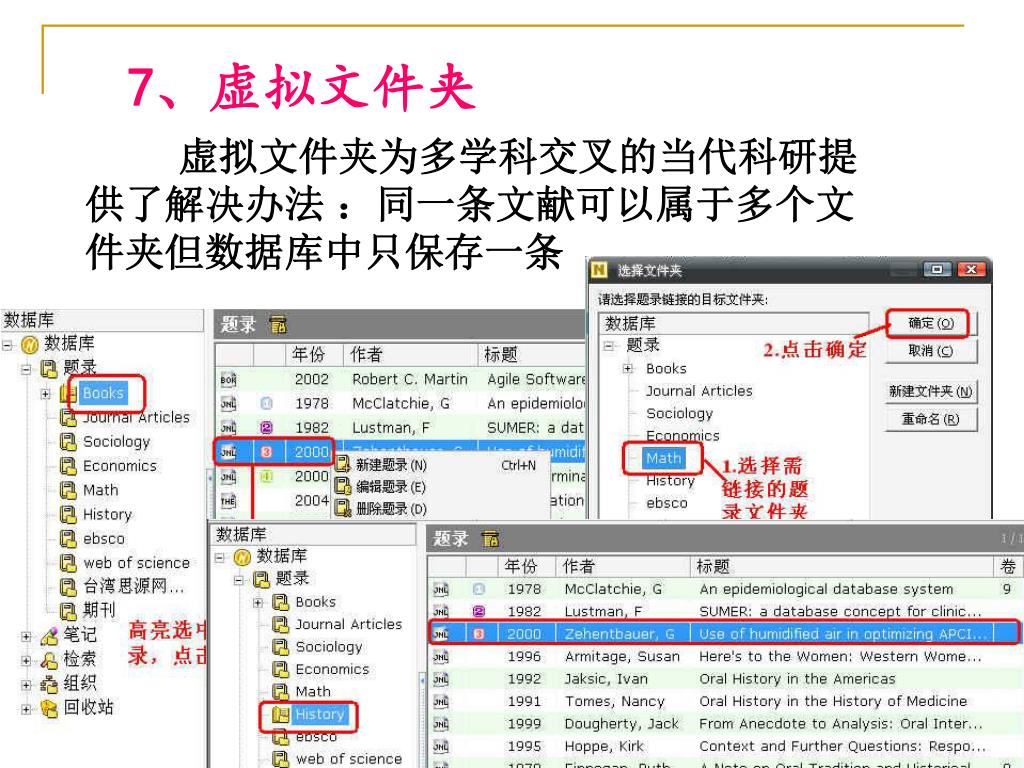This screenshot has height=768, width=1024.
Task: Select ebsco in 选择文件夹 dialog
Action: (x=667, y=504)
